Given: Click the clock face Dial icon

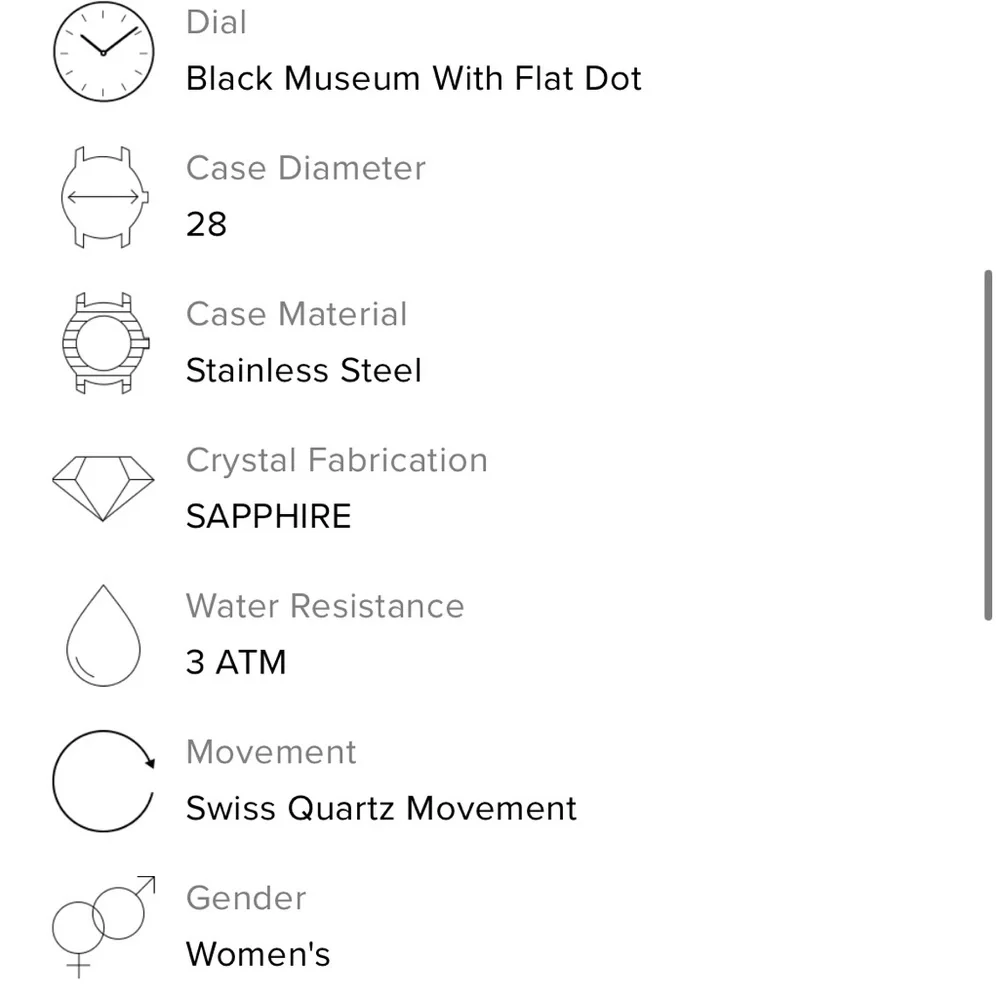Looking at the screenshot, I should point(103,52).
